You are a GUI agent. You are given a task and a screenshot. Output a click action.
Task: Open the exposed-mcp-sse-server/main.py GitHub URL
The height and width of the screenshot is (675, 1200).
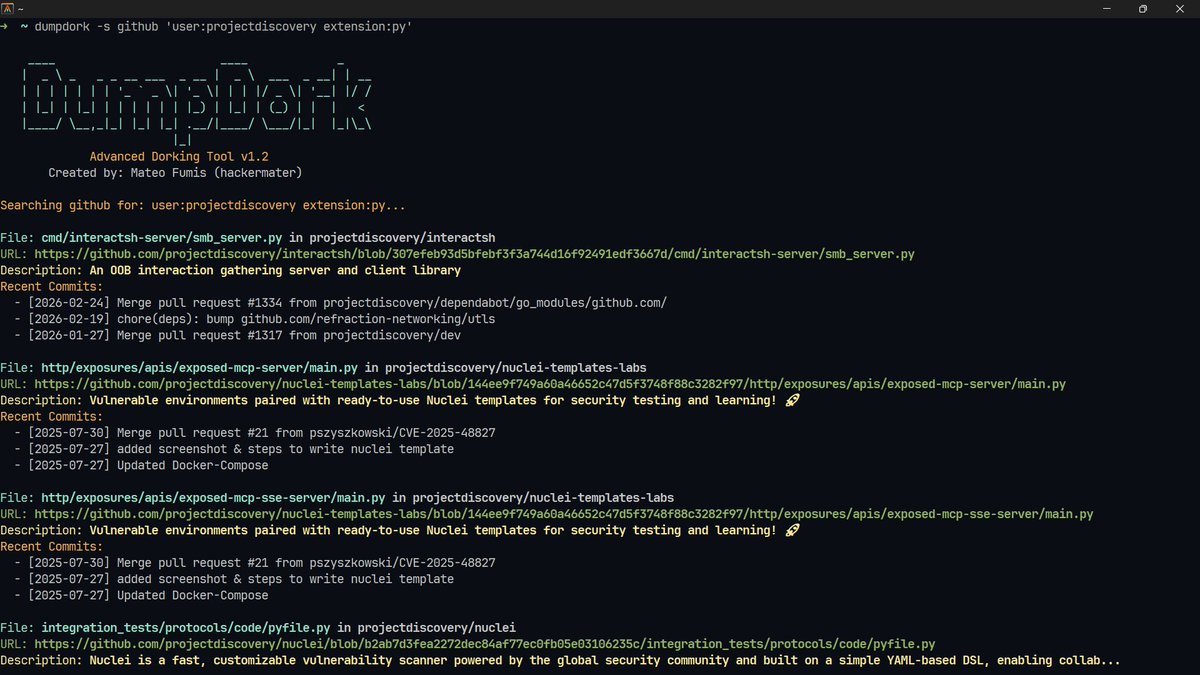click(564, 514)
